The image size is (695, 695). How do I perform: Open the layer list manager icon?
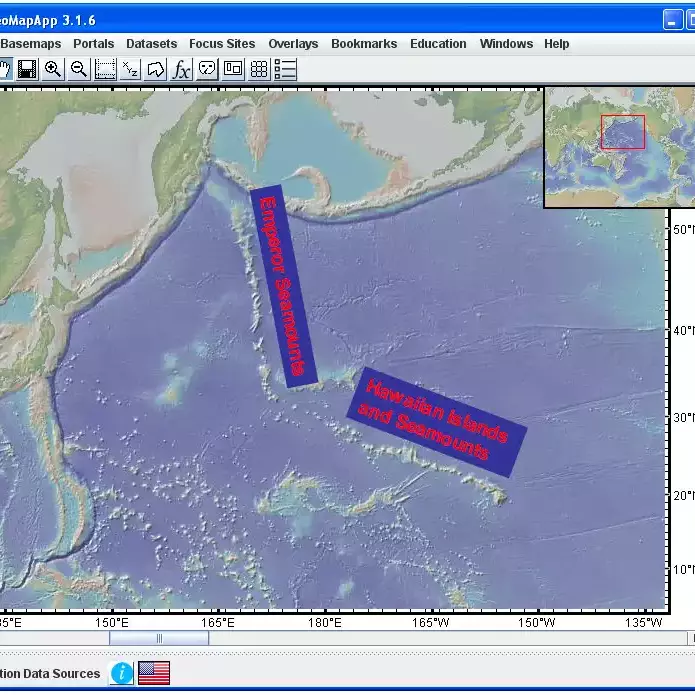click(x=285, y=69)
